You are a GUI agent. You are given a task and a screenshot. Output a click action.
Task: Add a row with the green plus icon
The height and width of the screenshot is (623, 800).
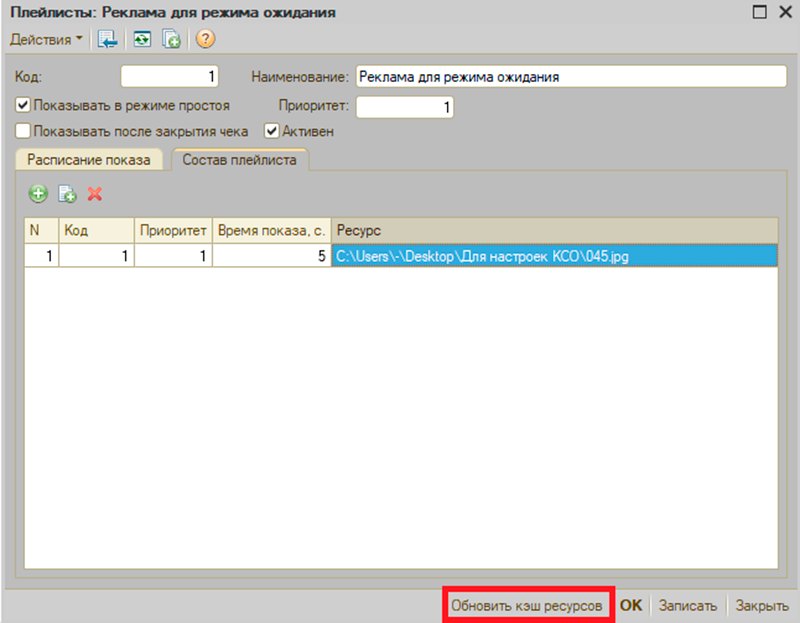38,194
